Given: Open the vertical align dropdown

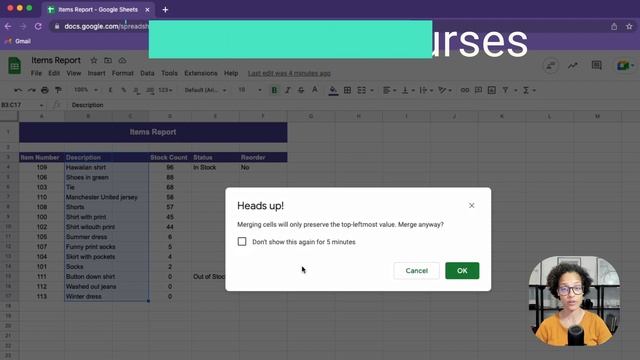Looking at the screenshot, I should [x=408, y=90].
